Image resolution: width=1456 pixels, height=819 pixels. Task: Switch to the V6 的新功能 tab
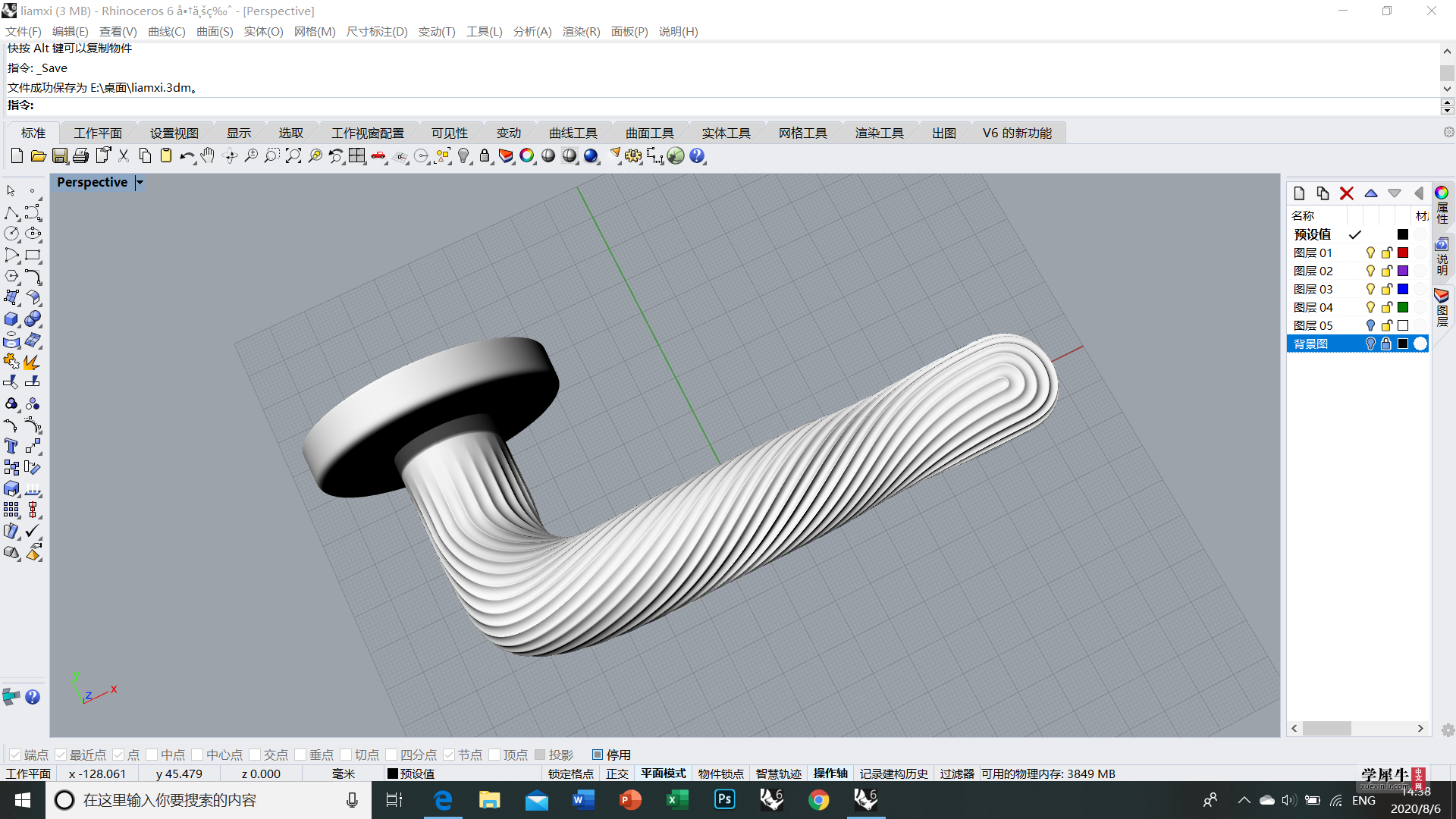click(x=1017, y=133)
